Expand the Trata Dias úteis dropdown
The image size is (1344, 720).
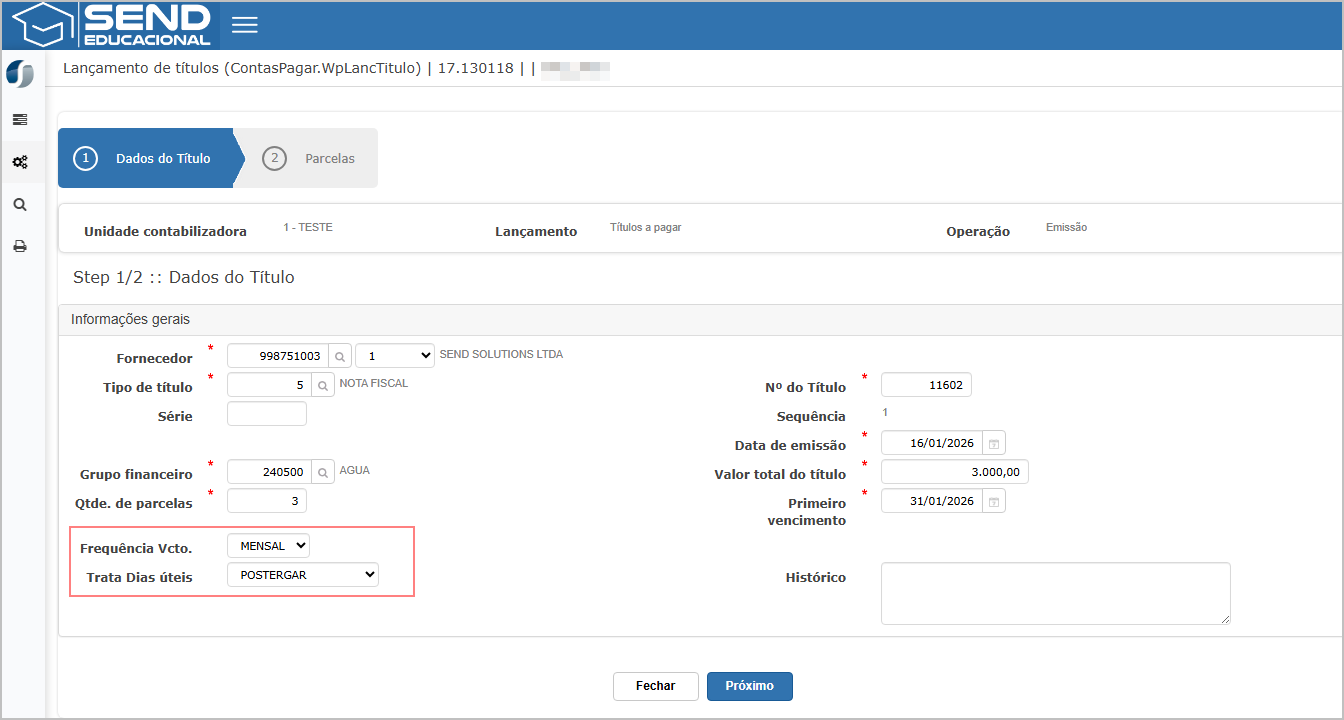click(302, 575)
